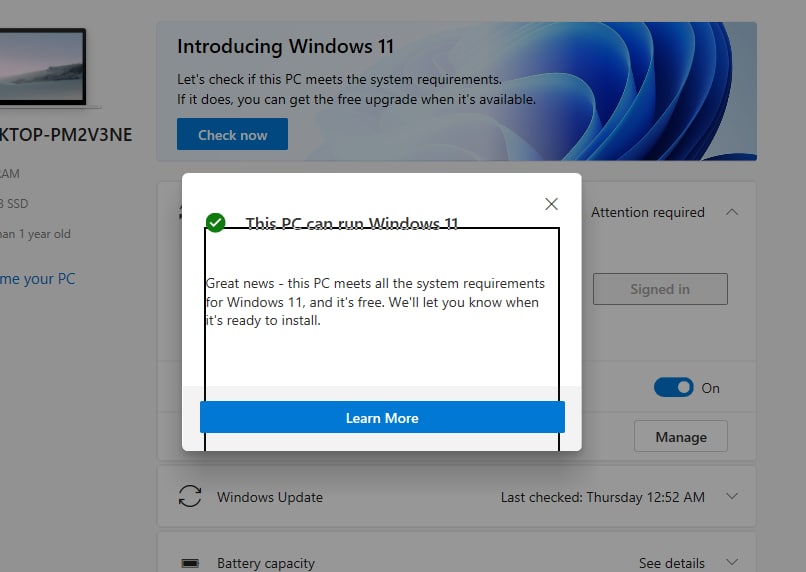Click the PC name ending in PM2V3NE
The image size is (806, 572).
(66, 135)
